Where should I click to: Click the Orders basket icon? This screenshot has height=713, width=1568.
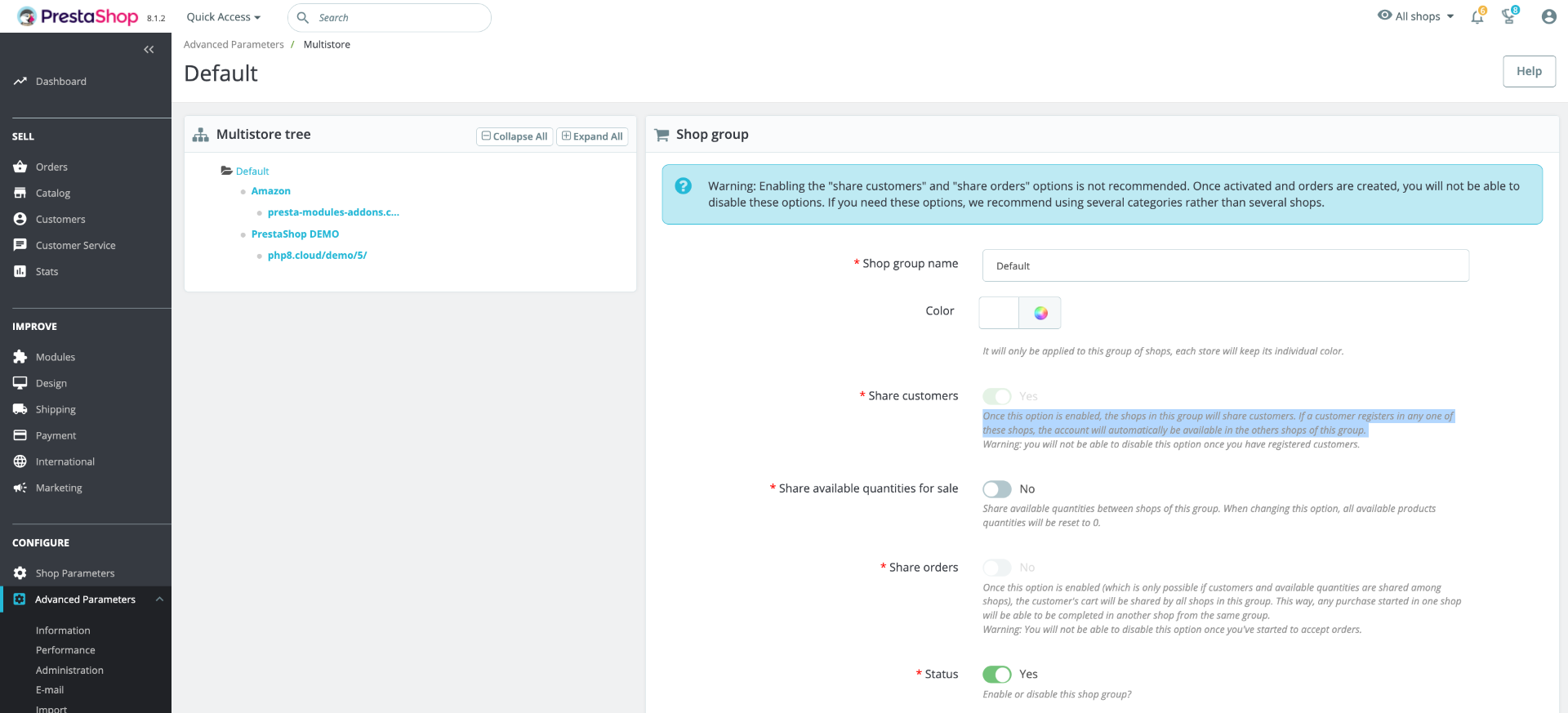(x=20, y=167)
